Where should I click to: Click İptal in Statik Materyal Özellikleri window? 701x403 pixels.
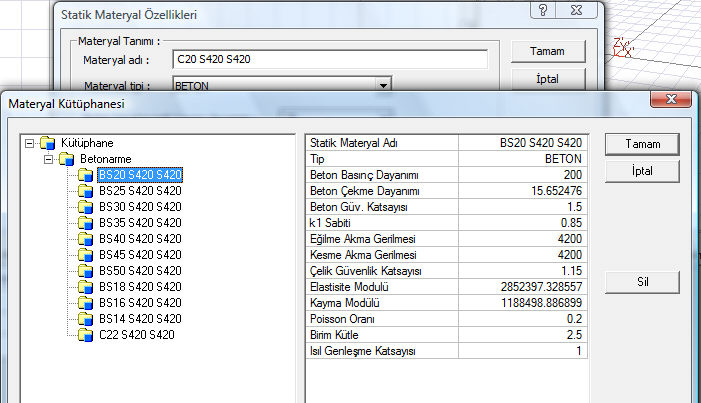click(x=548, y=79)
